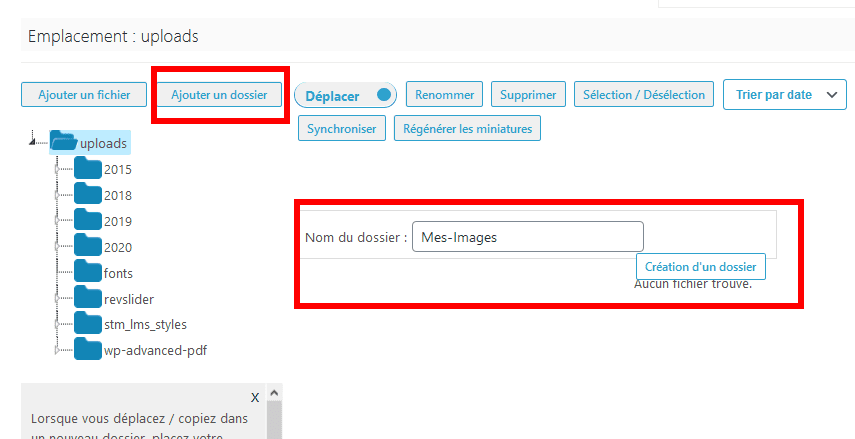Click the wp-advanced-pdf folder icon

[x=88, y=348]
